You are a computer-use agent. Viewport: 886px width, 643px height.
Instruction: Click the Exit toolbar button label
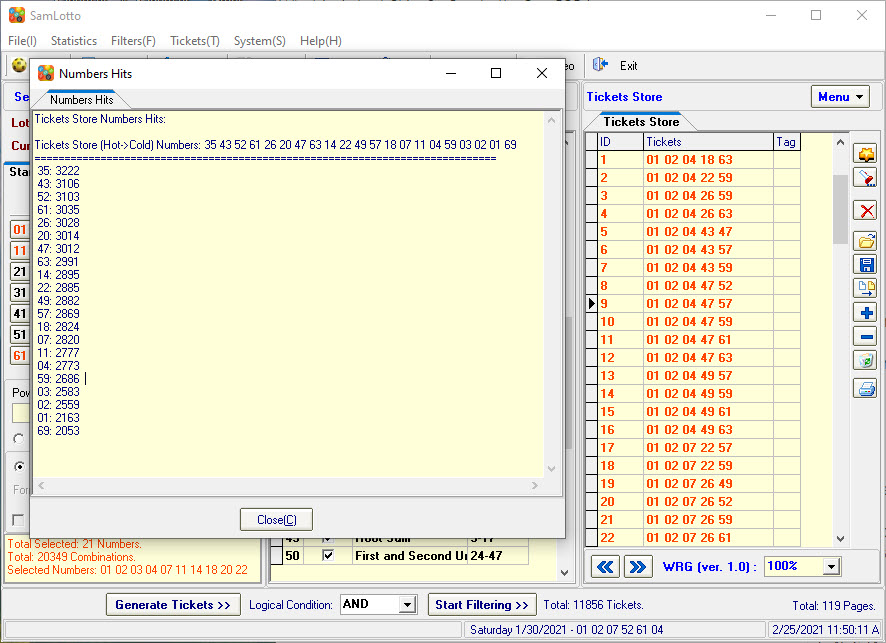pos(628,66)
